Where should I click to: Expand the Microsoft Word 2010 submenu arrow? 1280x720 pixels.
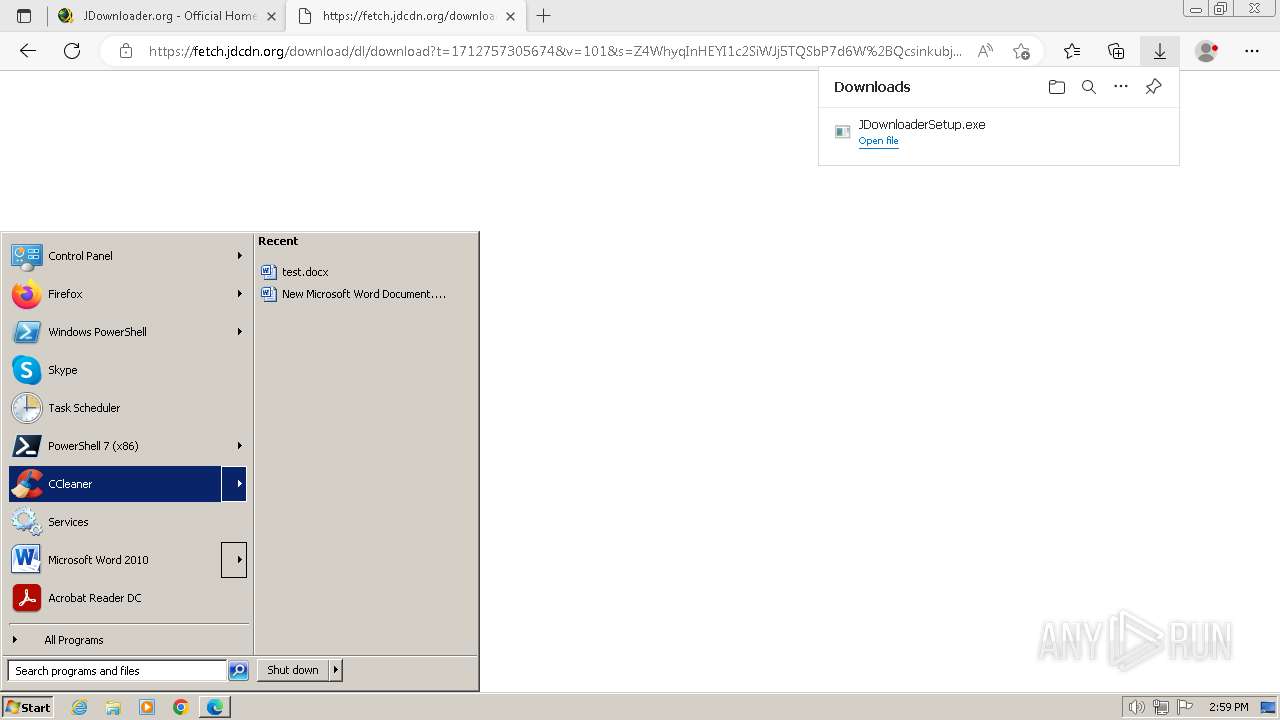234,560
